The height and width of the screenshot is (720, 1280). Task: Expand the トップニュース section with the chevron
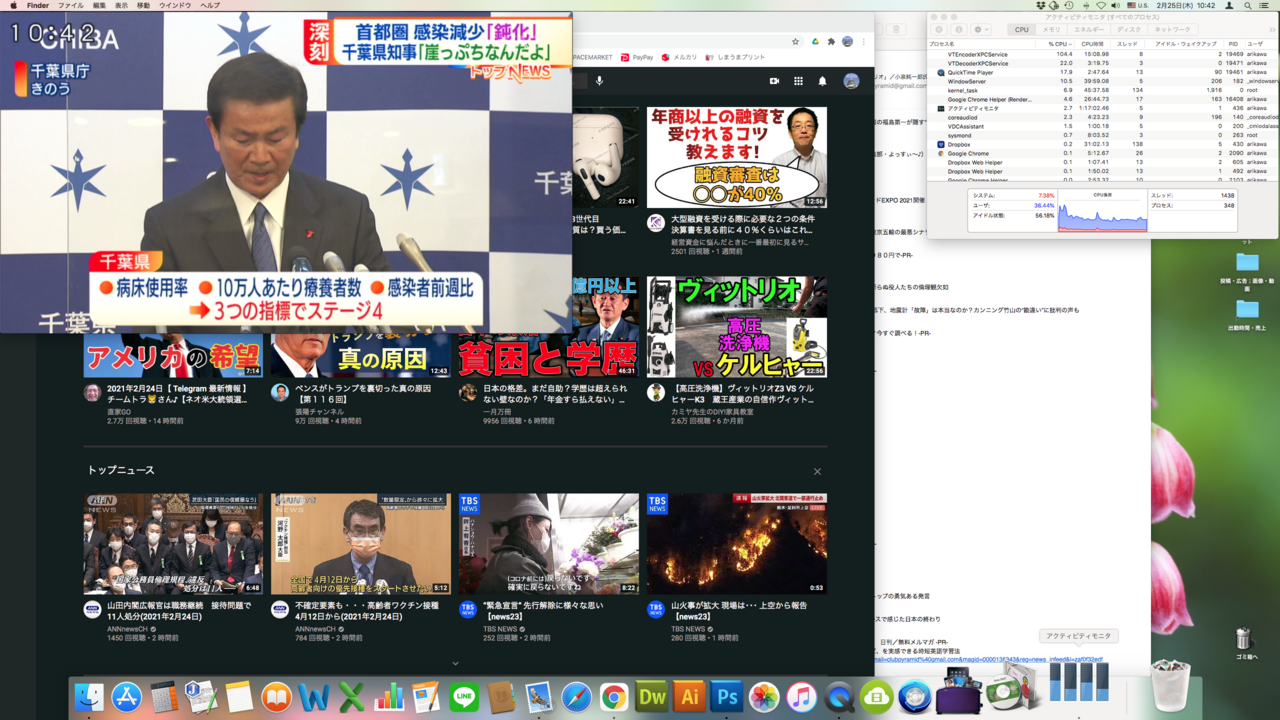tap(455, 663)
